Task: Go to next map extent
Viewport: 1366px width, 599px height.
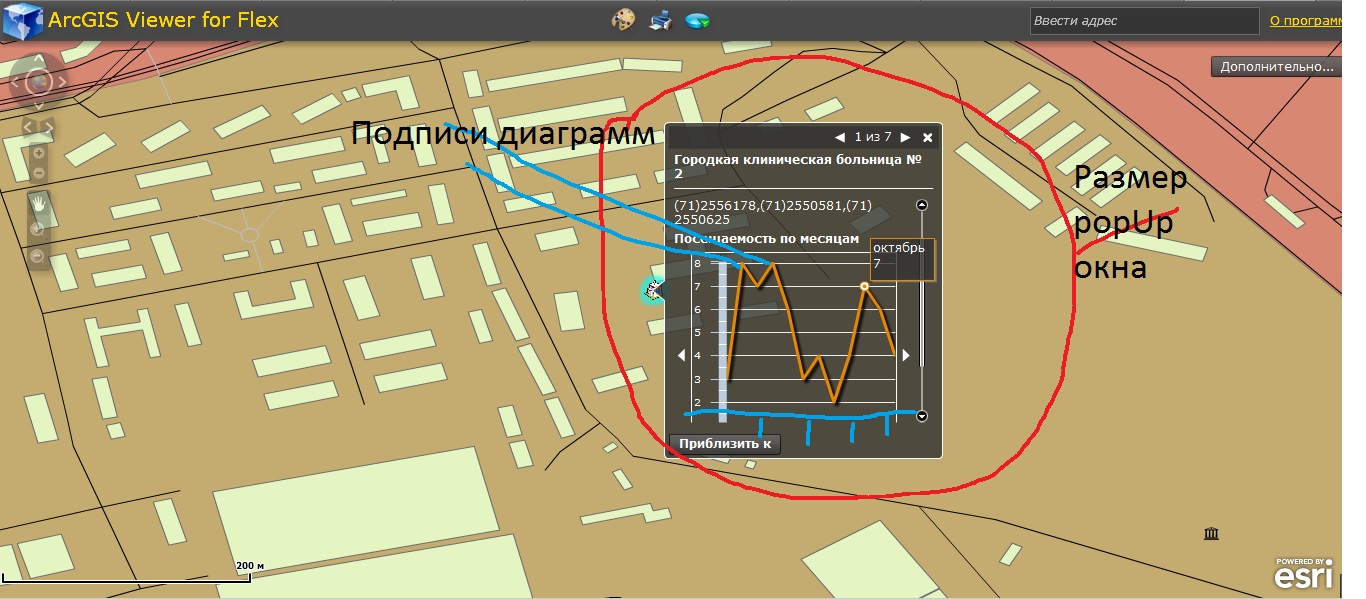Action: [48, 127]
